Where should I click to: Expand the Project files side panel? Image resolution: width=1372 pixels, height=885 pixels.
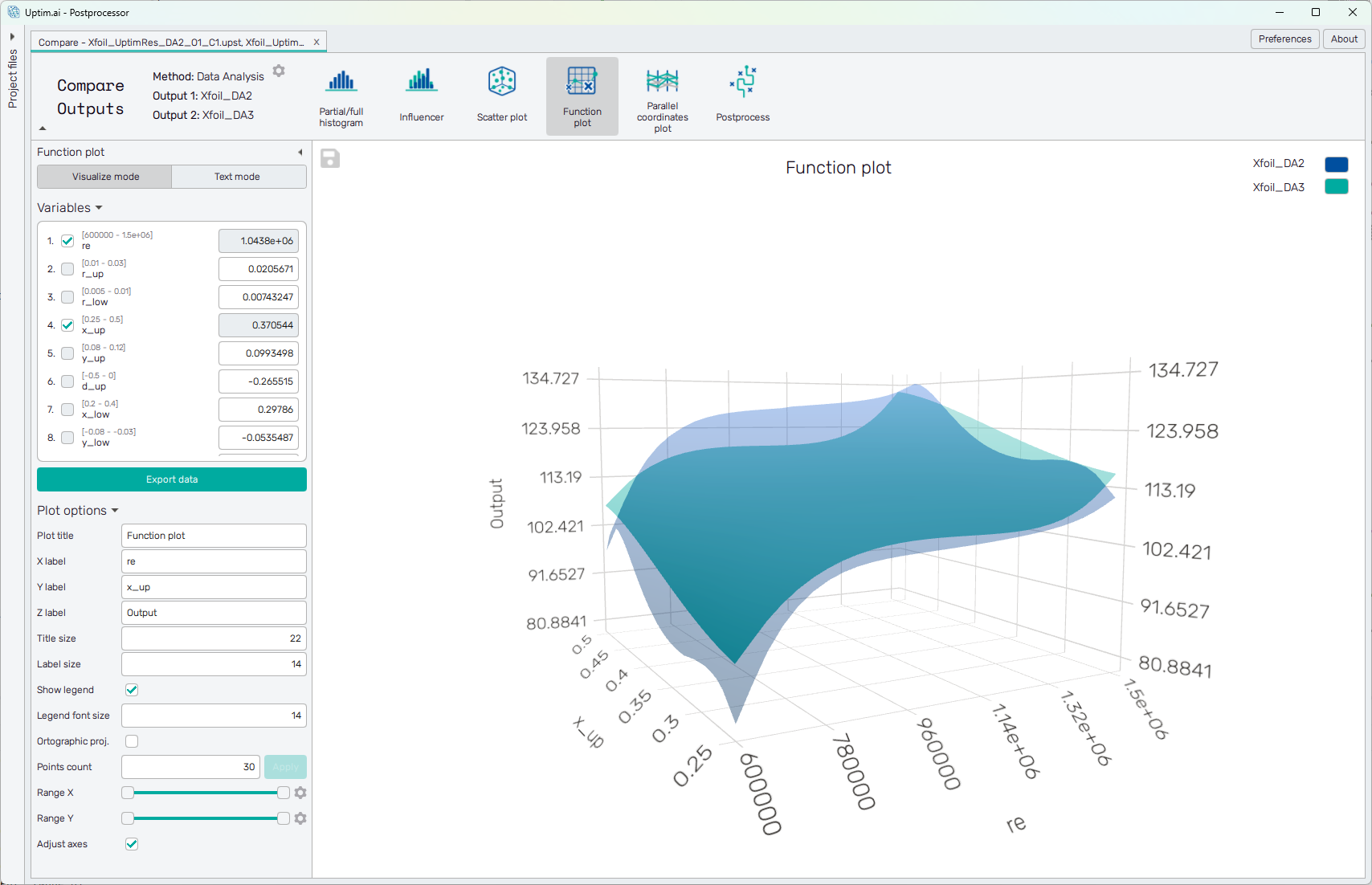tap(12, 37)
